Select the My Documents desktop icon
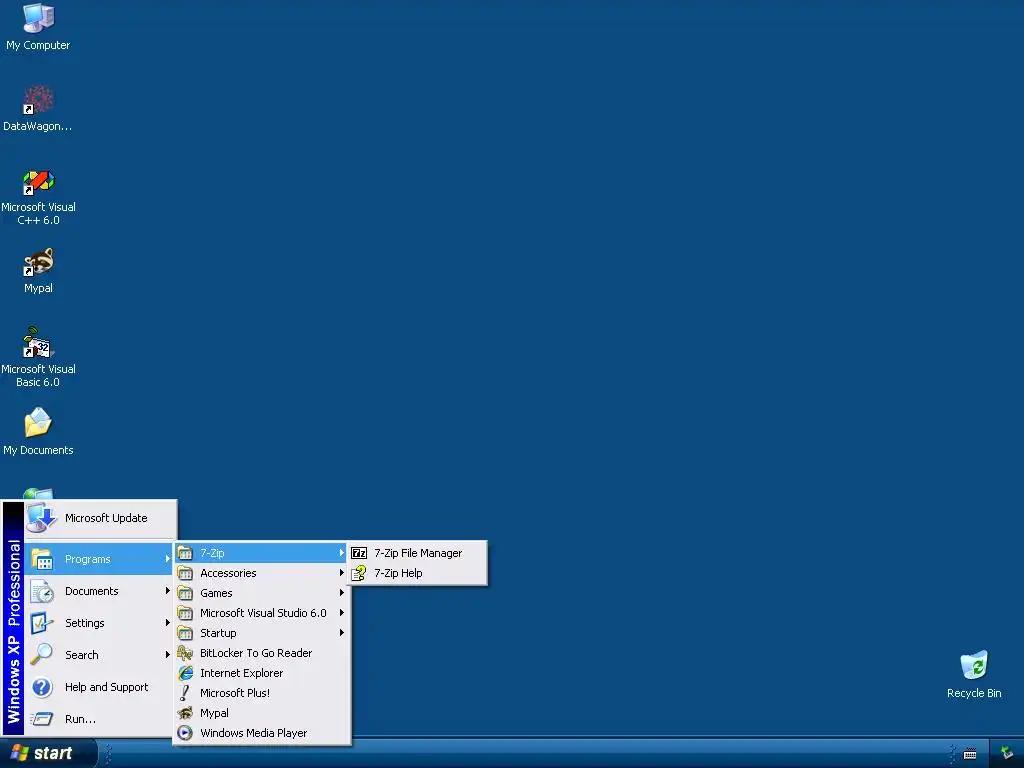Viewport: 1024px width, 768px height. point(38,423)
